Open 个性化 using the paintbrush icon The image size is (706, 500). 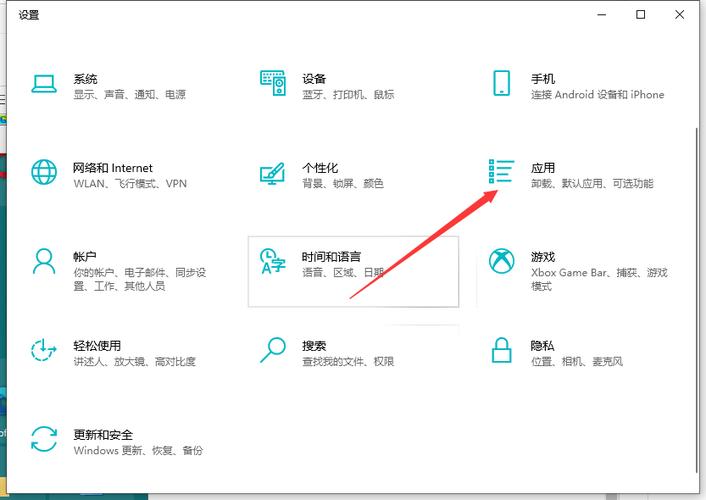(272, 172)
